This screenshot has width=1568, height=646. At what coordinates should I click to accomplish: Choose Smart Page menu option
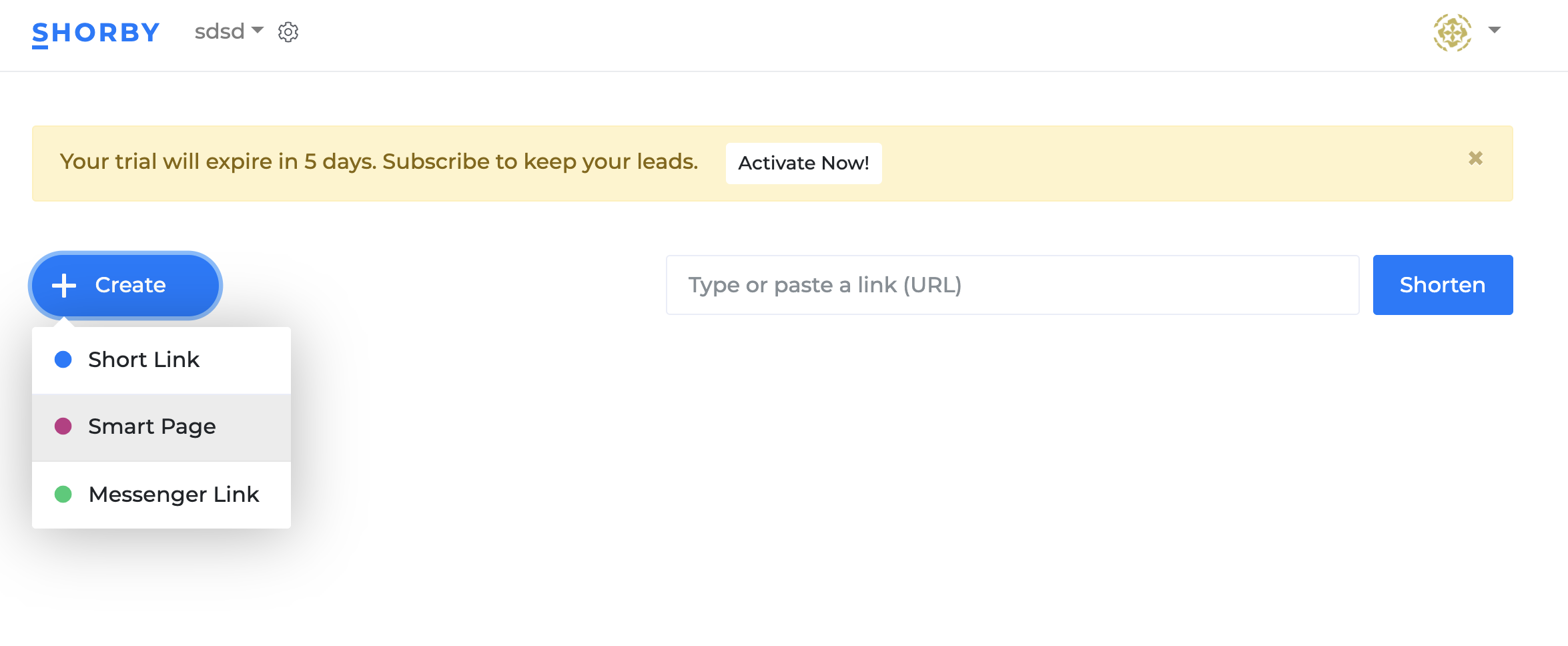[161, 427]
